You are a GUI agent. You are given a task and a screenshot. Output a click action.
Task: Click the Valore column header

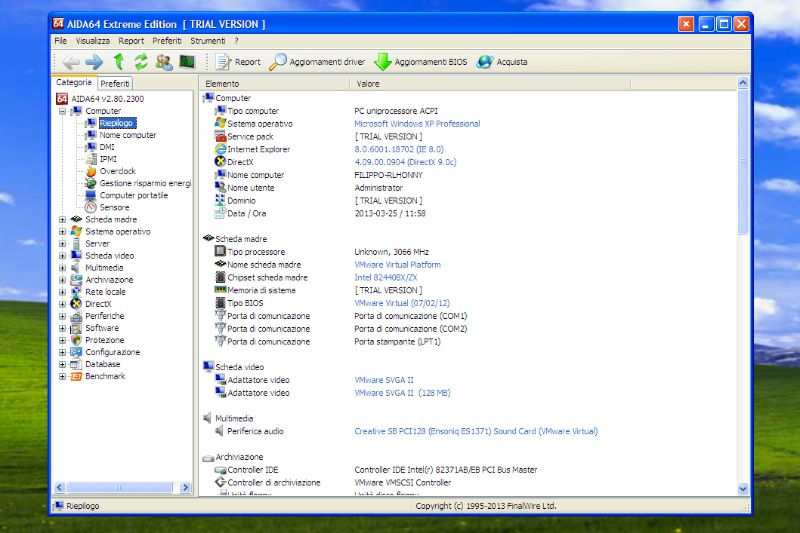[368, 84]
